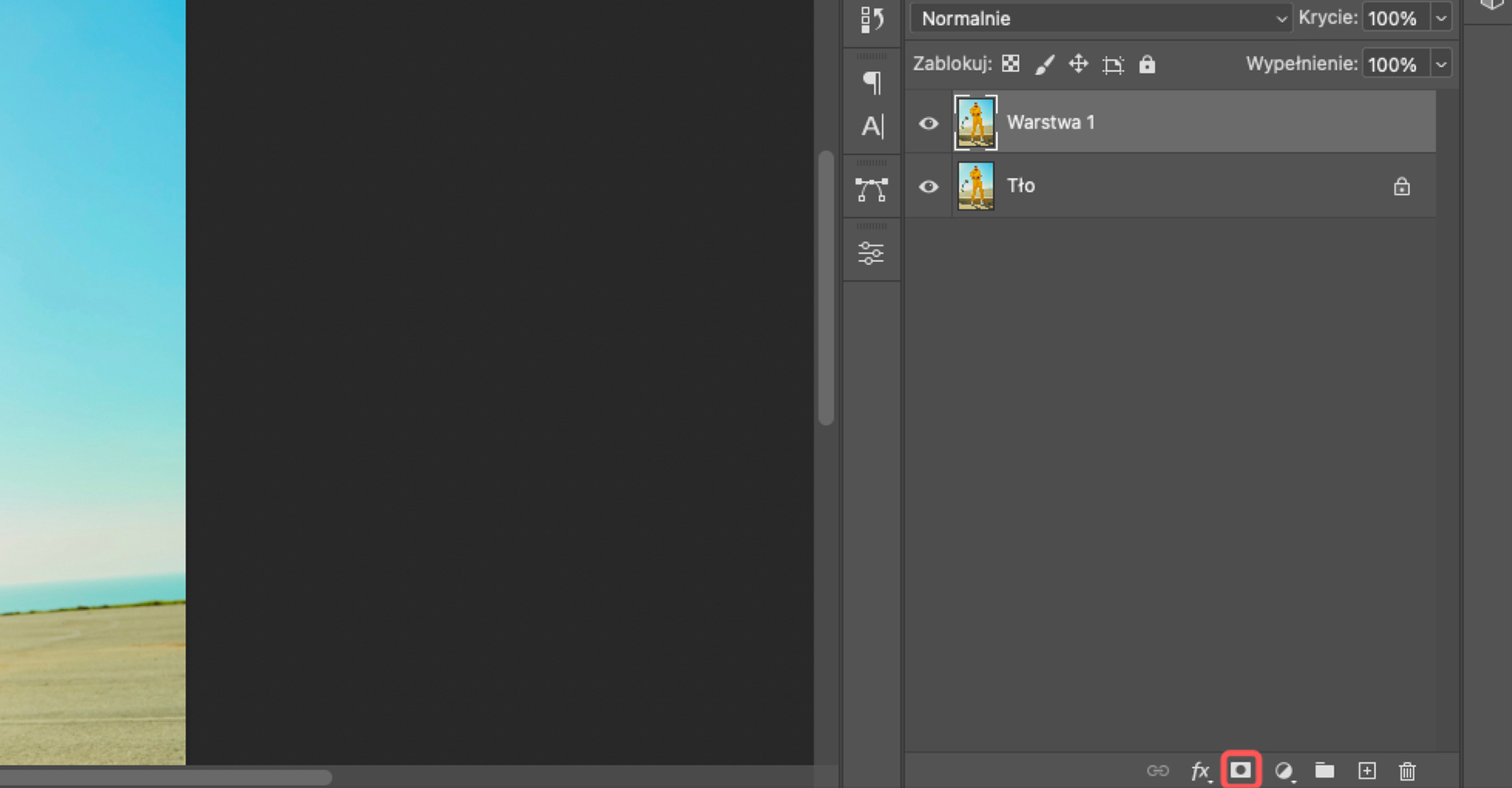Screen dimensions: 1512x788
Task: Create a new group folder icon
Action: (x=1325, y=770)
